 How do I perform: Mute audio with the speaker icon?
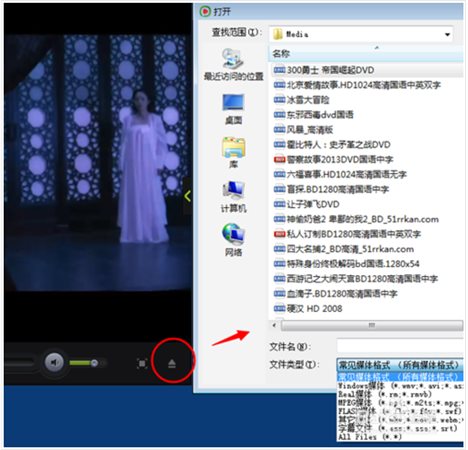click(54, 362)
